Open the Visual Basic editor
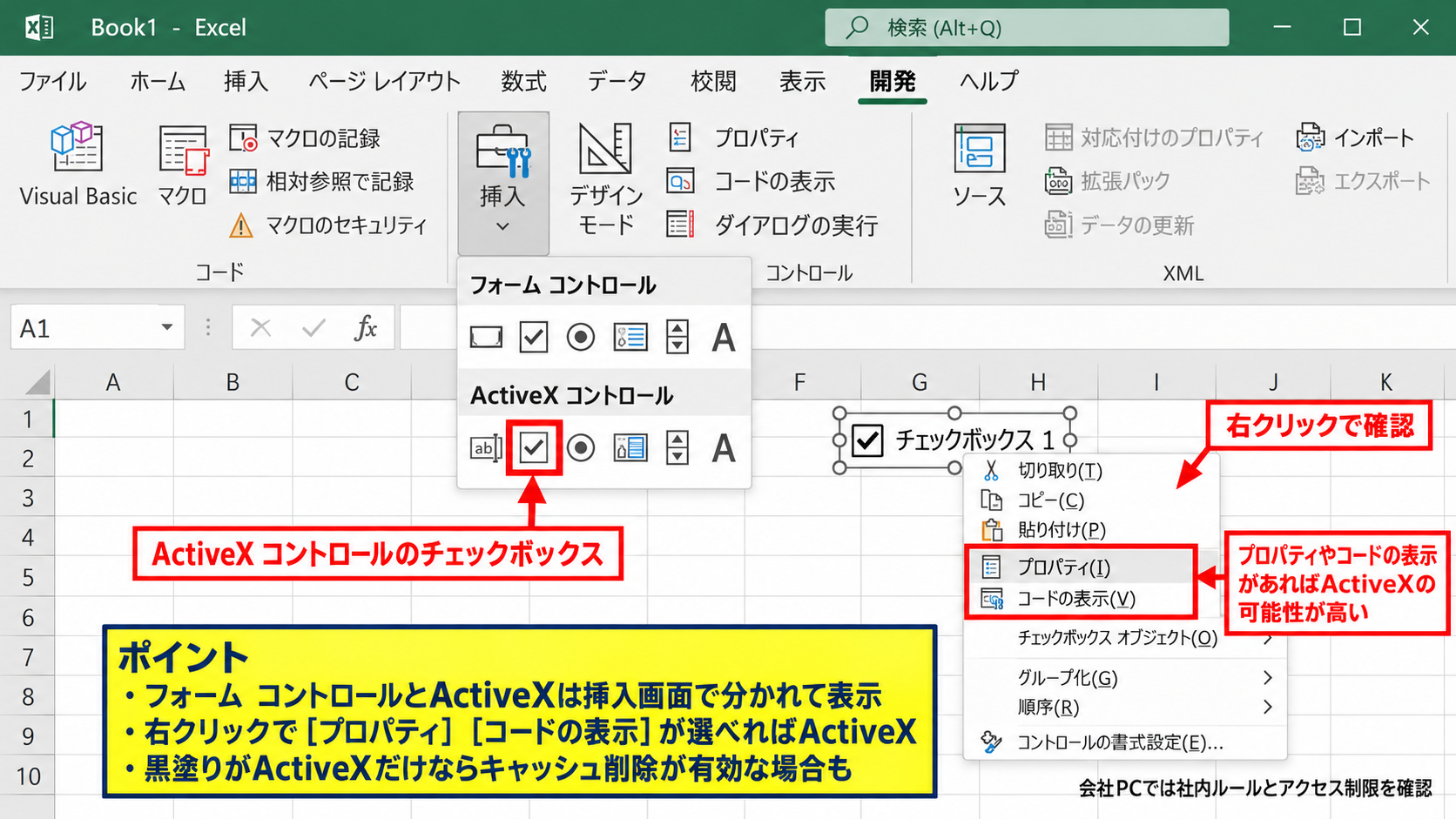 pos(78,165)
